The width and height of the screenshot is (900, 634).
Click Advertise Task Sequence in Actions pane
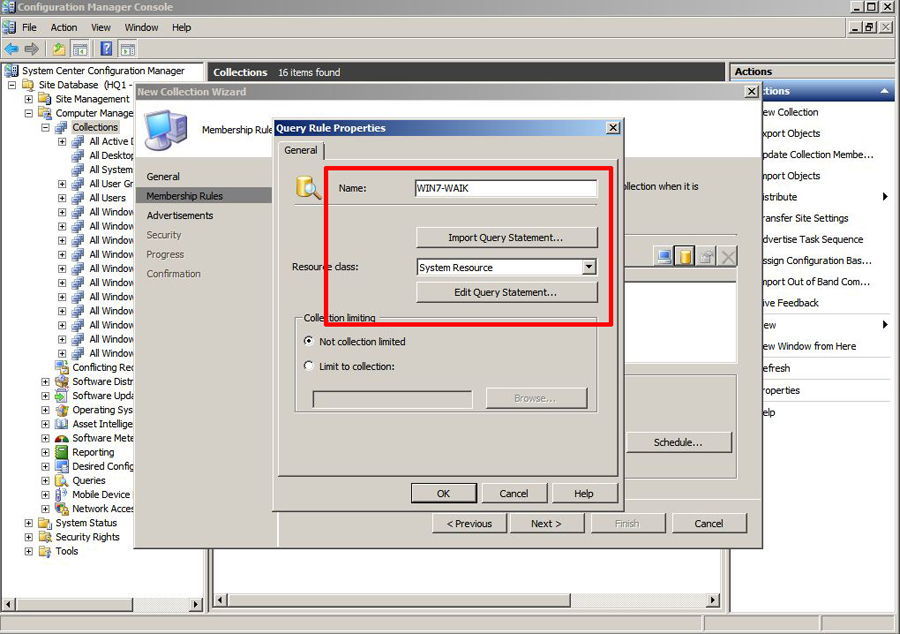[x=813, y=239]
